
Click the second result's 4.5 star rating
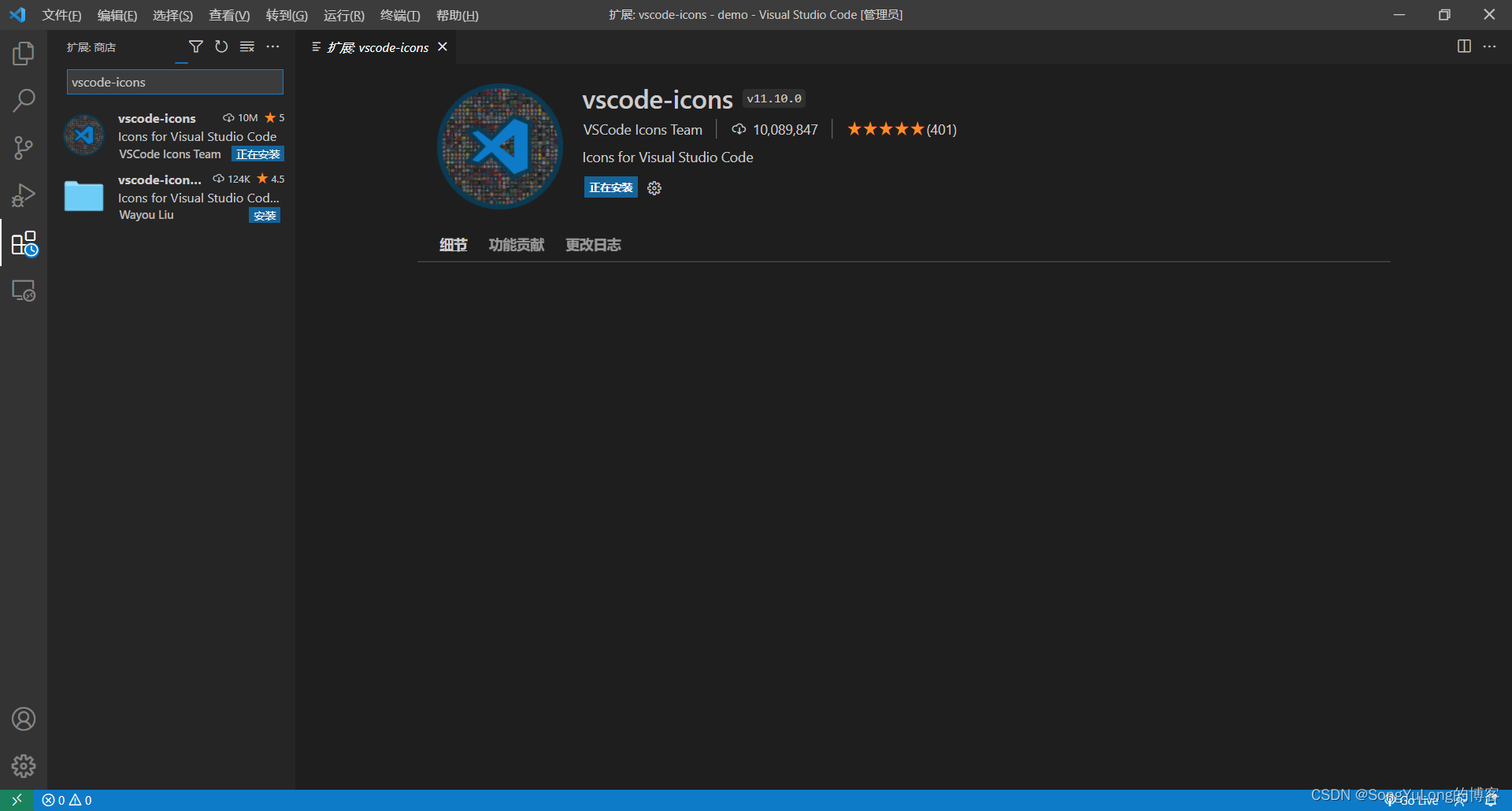click(271, 180)
